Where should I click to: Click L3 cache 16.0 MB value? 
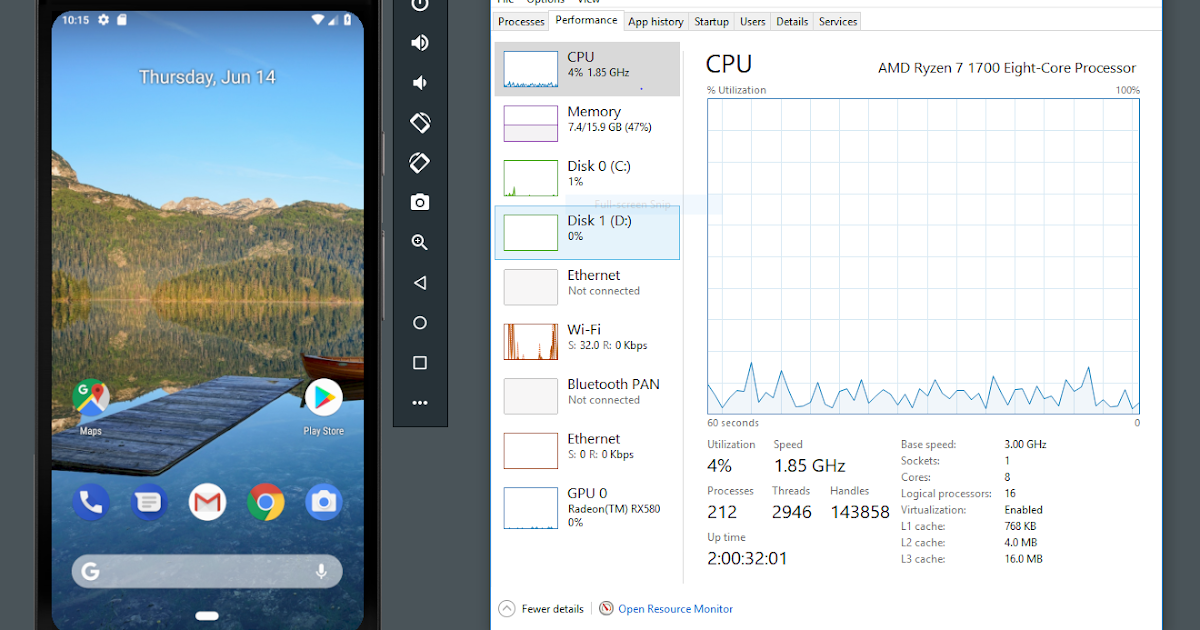pyautogui.click(x=1023, y=559)
